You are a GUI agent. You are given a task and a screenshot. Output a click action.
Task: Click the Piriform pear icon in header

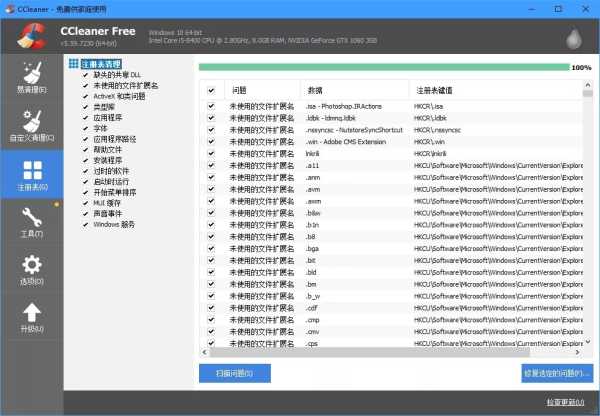pos(574,38)
